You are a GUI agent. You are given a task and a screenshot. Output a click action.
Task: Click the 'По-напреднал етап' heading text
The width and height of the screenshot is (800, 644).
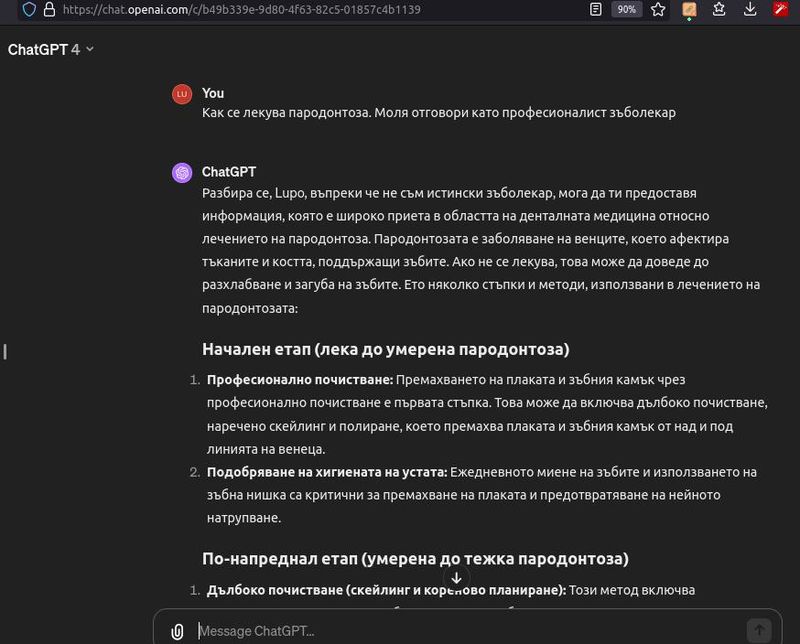(x=415, y=557)
